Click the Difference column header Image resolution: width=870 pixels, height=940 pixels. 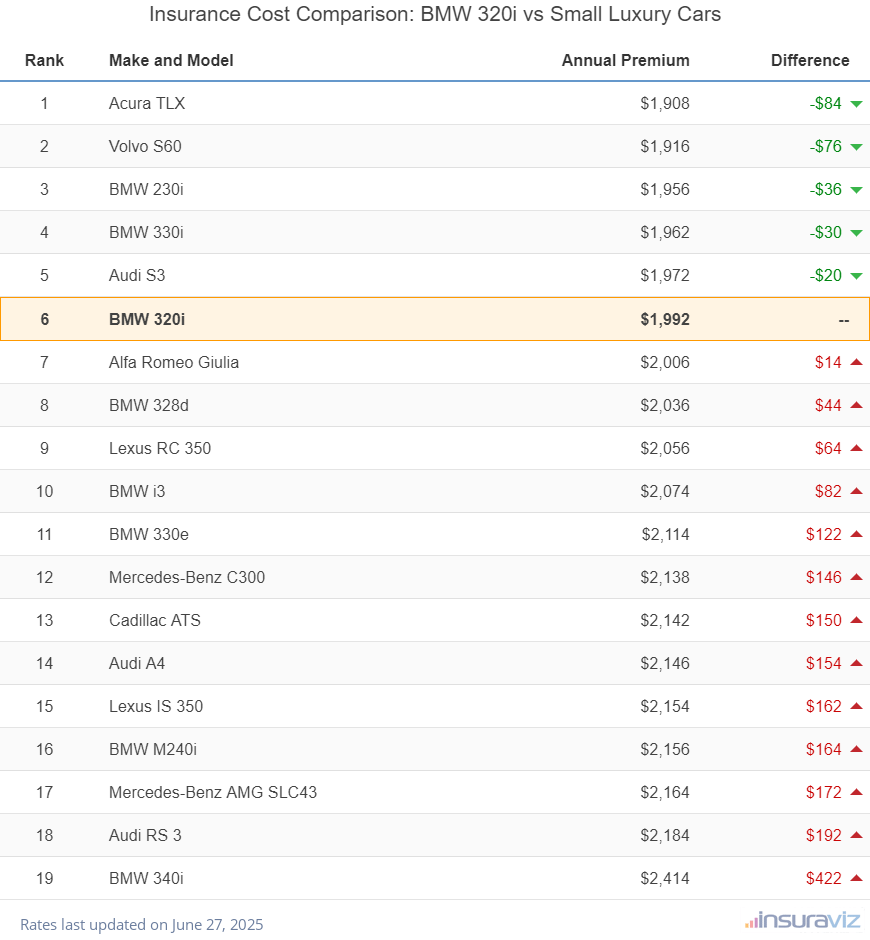[810, 61]
